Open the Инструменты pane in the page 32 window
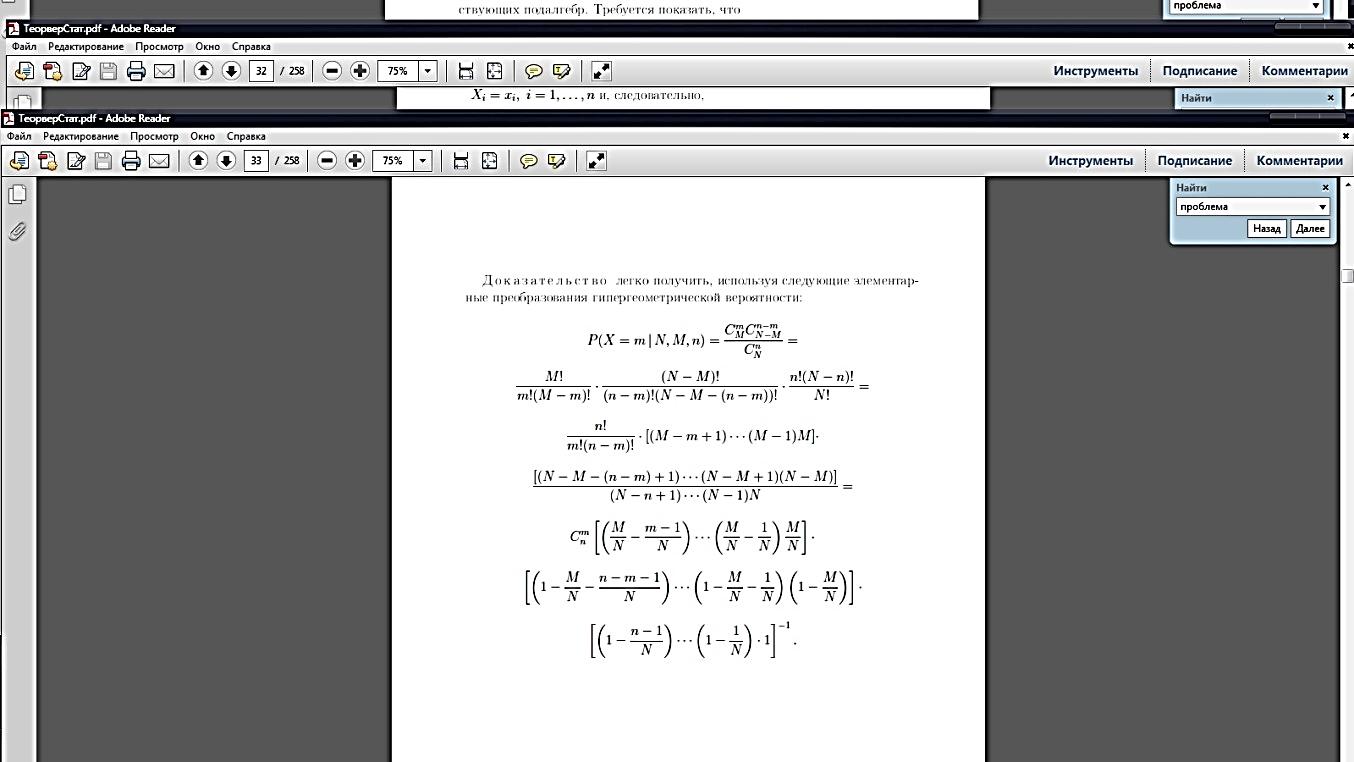 point(1095,71)
